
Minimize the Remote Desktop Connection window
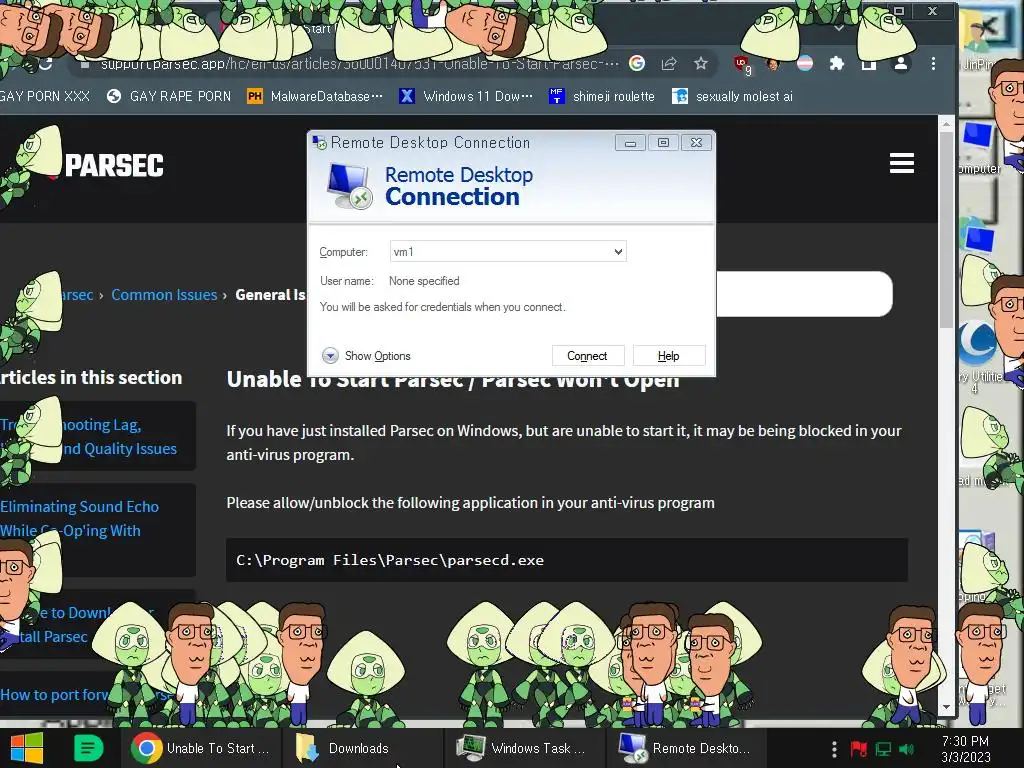point(630,143)
